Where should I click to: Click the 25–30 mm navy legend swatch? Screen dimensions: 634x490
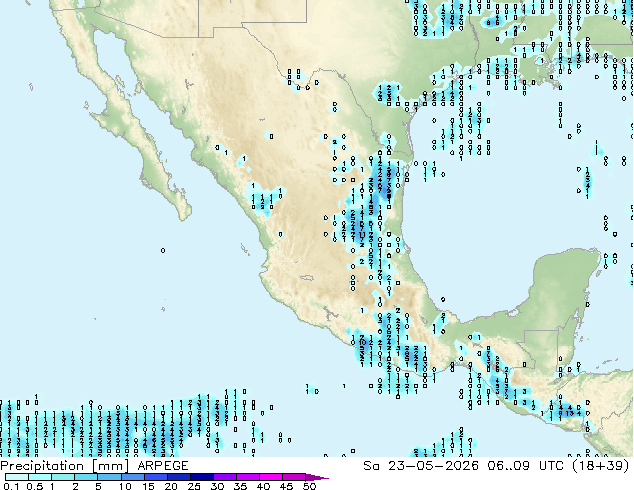[201, 477]
